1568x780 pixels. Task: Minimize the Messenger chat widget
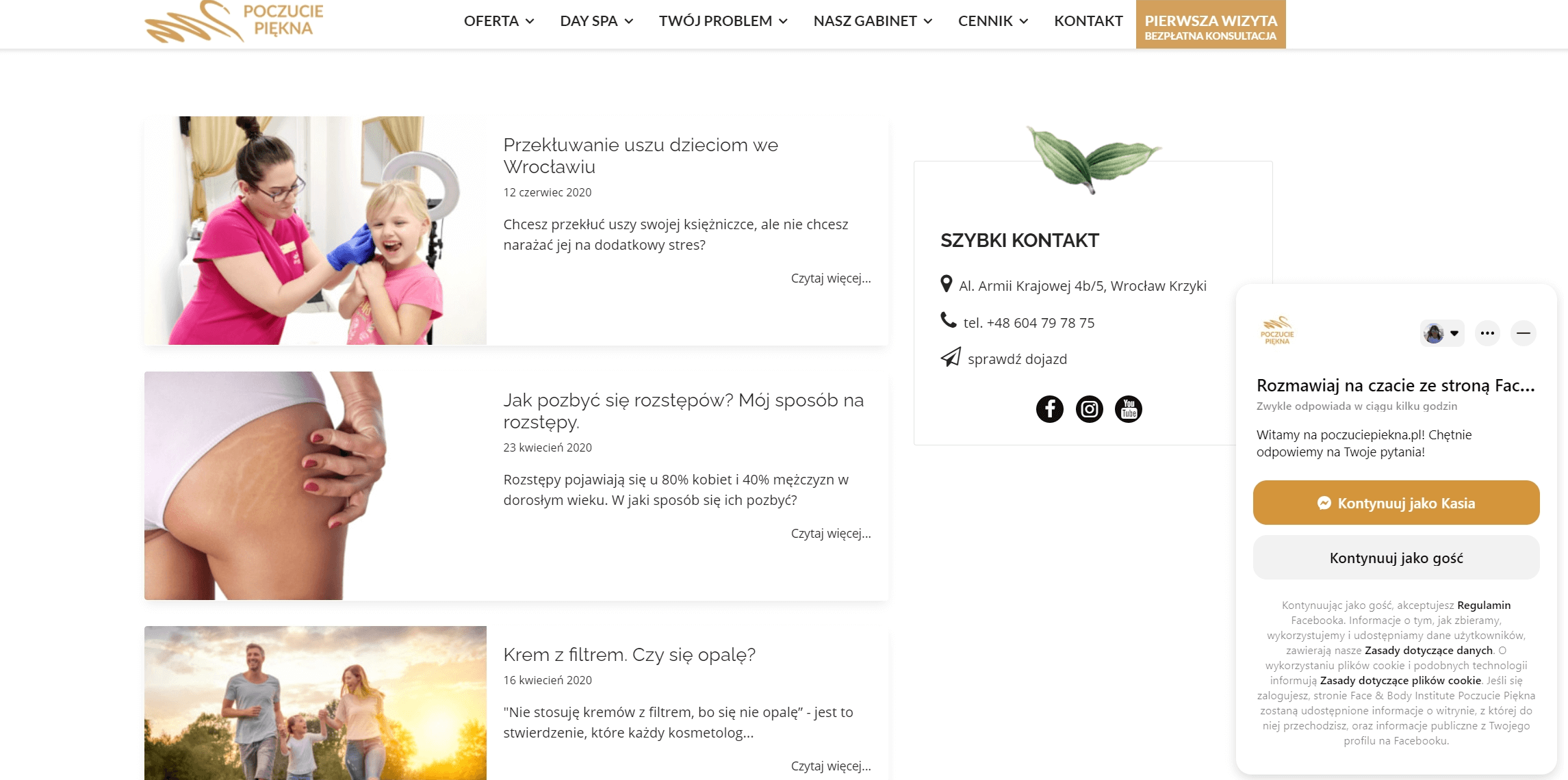tap(1523, 333)
